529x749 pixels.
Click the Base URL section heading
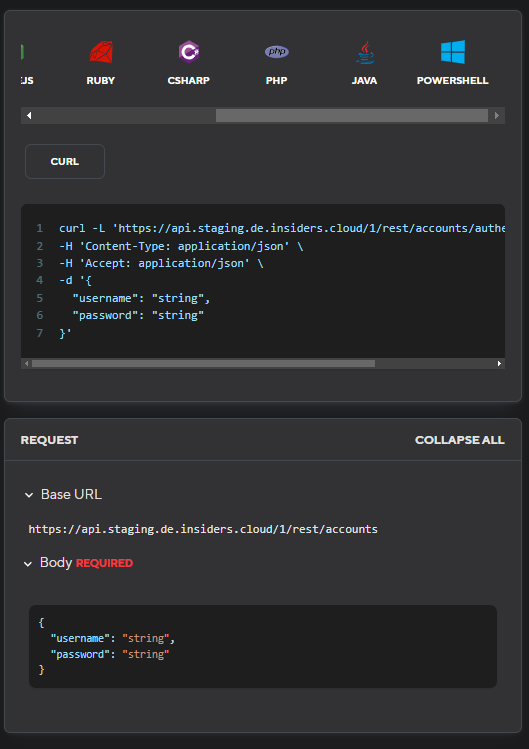[71, 494]
